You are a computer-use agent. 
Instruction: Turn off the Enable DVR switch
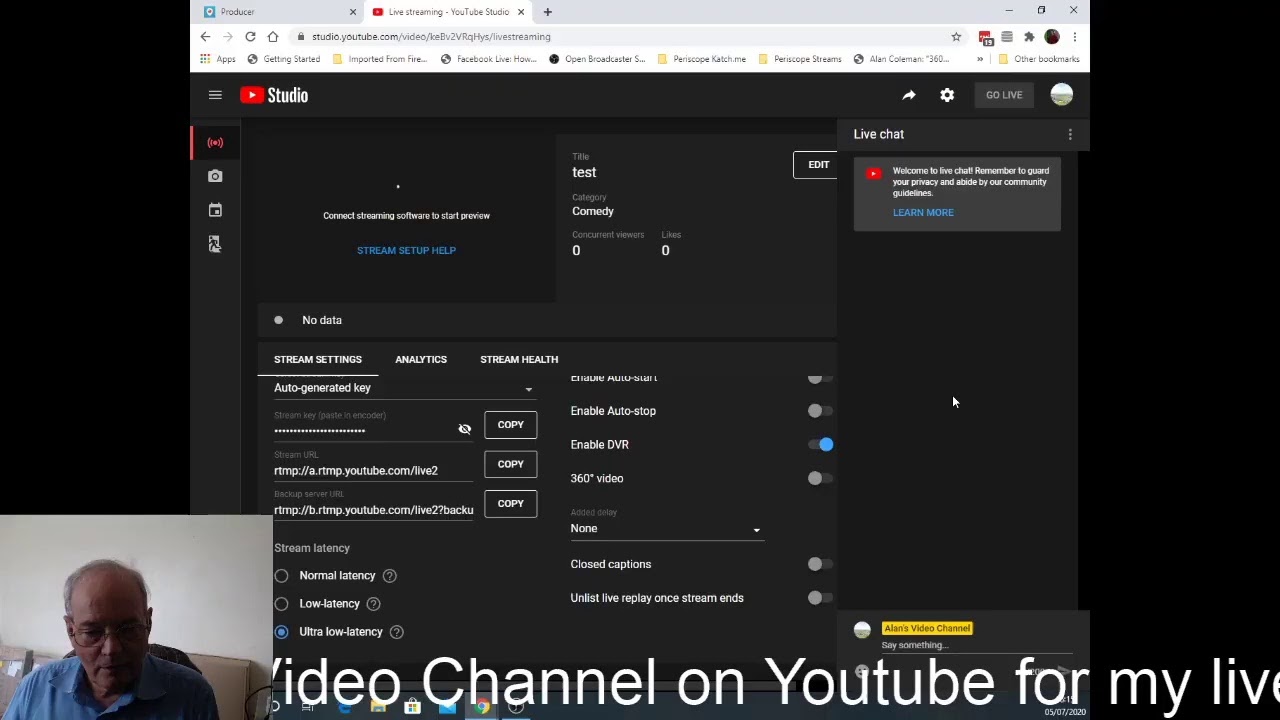820,445
